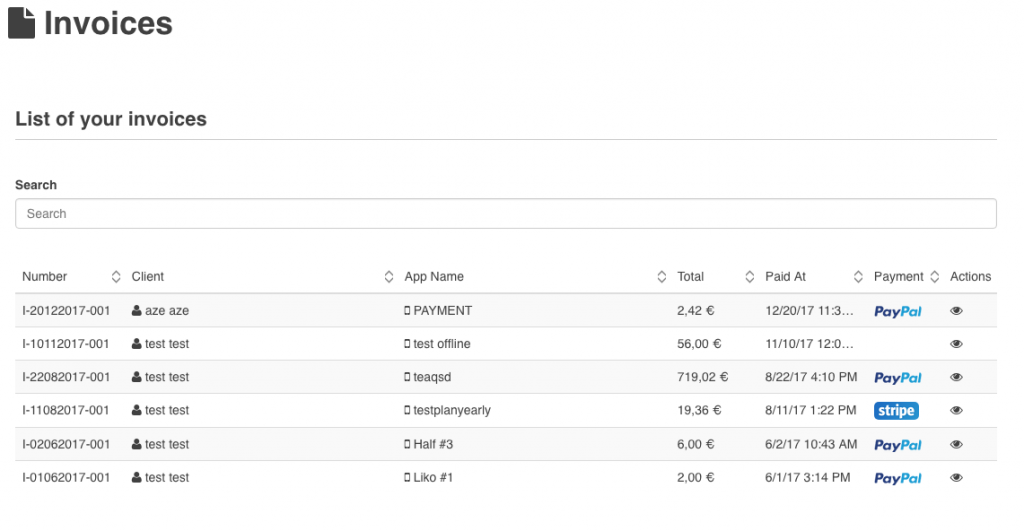Sort invoices by Paid At date
Image resolution: width=1024 pixels, height=531 pixels.
[x=858, y=277]
